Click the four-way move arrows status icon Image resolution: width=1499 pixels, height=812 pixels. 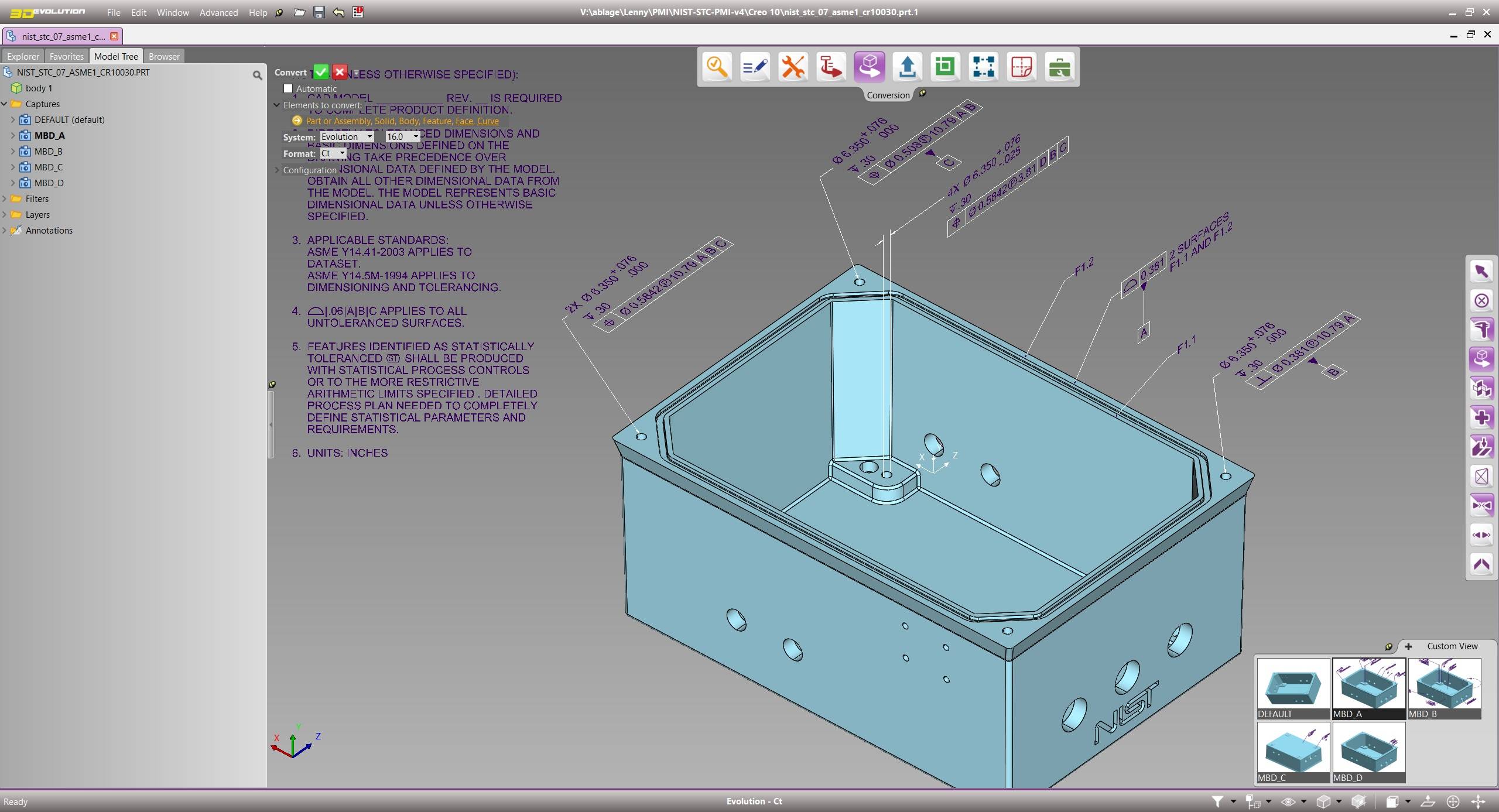pyautogui.click(x=1478, y=801)
